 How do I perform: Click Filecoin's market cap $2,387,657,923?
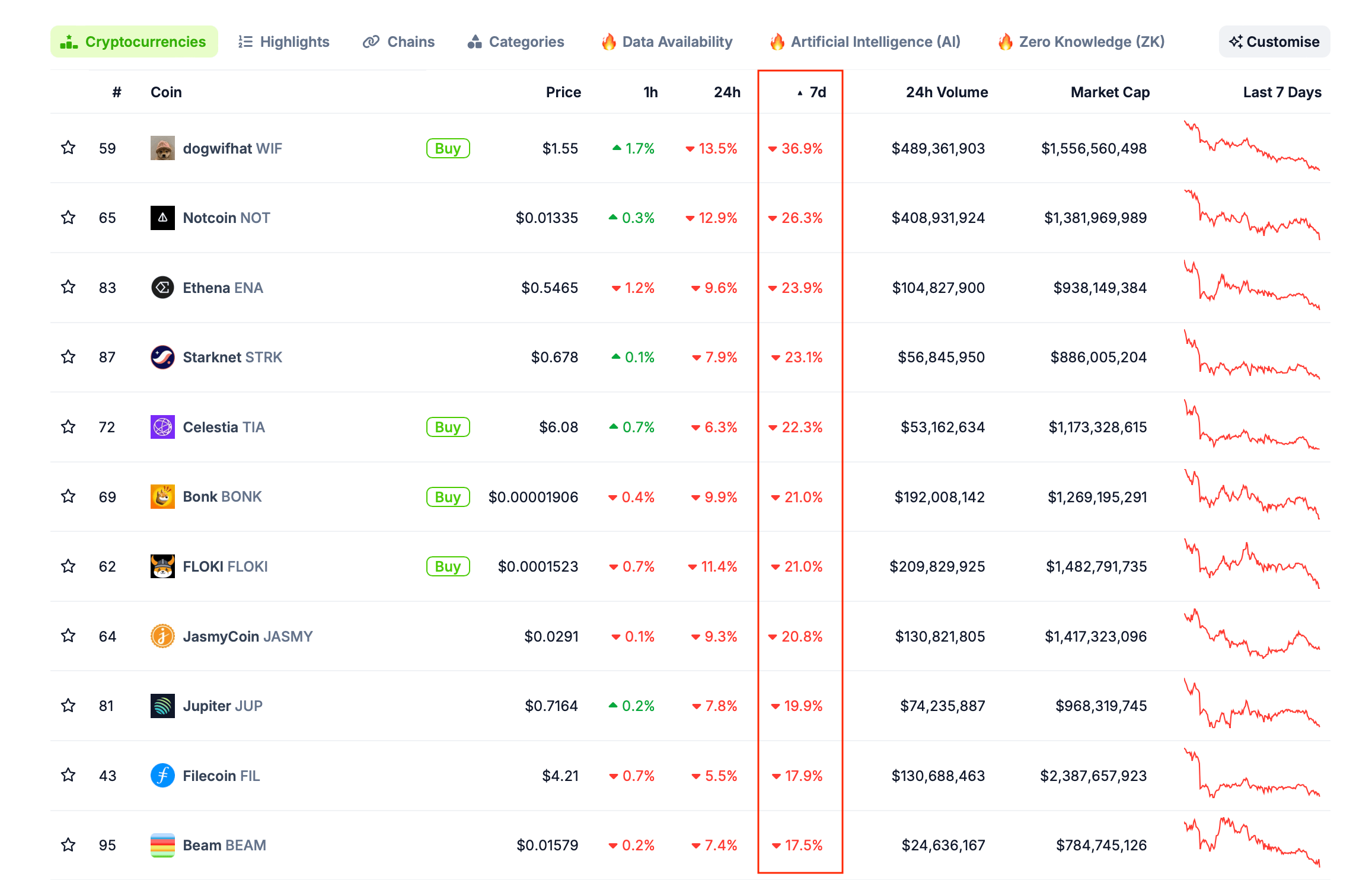[1093, 776]
